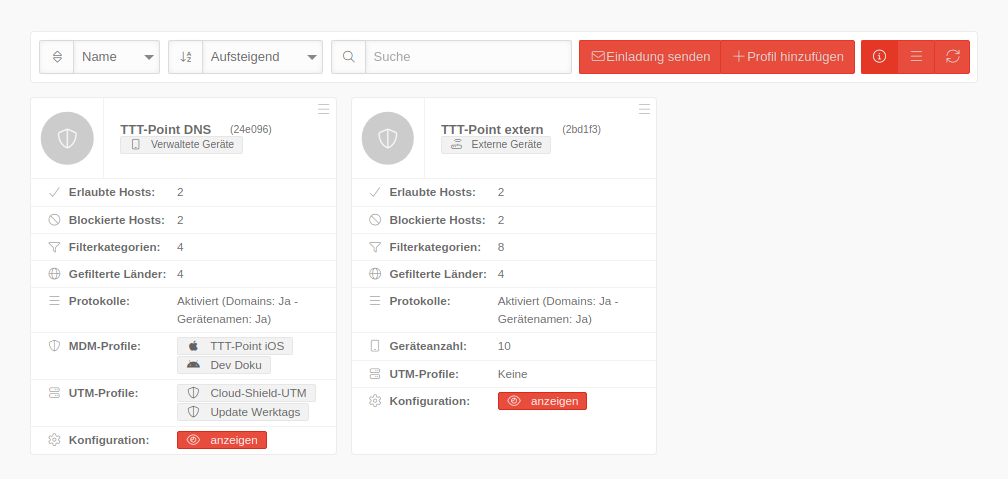The image size is (1008, 479).
Task: Show configuration of TTT-Point DNS profile
Action: (x=222, y=440)
